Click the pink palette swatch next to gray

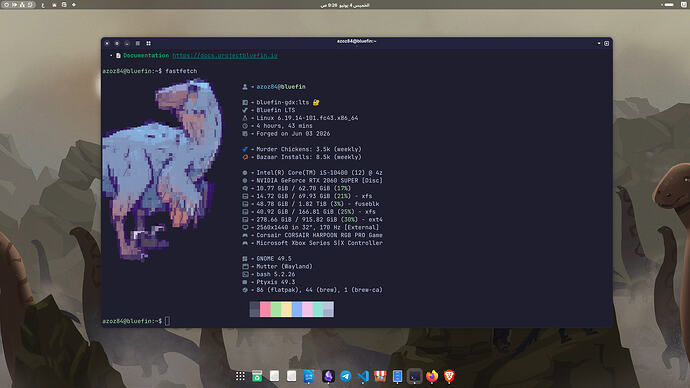pyautogui.click(x=265, y=309)
